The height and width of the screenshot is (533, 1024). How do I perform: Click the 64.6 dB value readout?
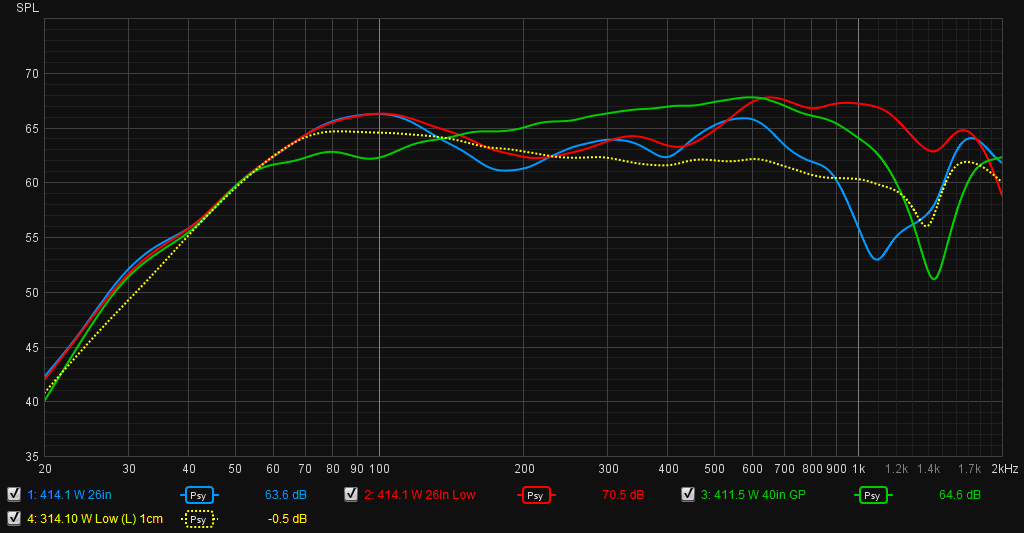(960, 495)
